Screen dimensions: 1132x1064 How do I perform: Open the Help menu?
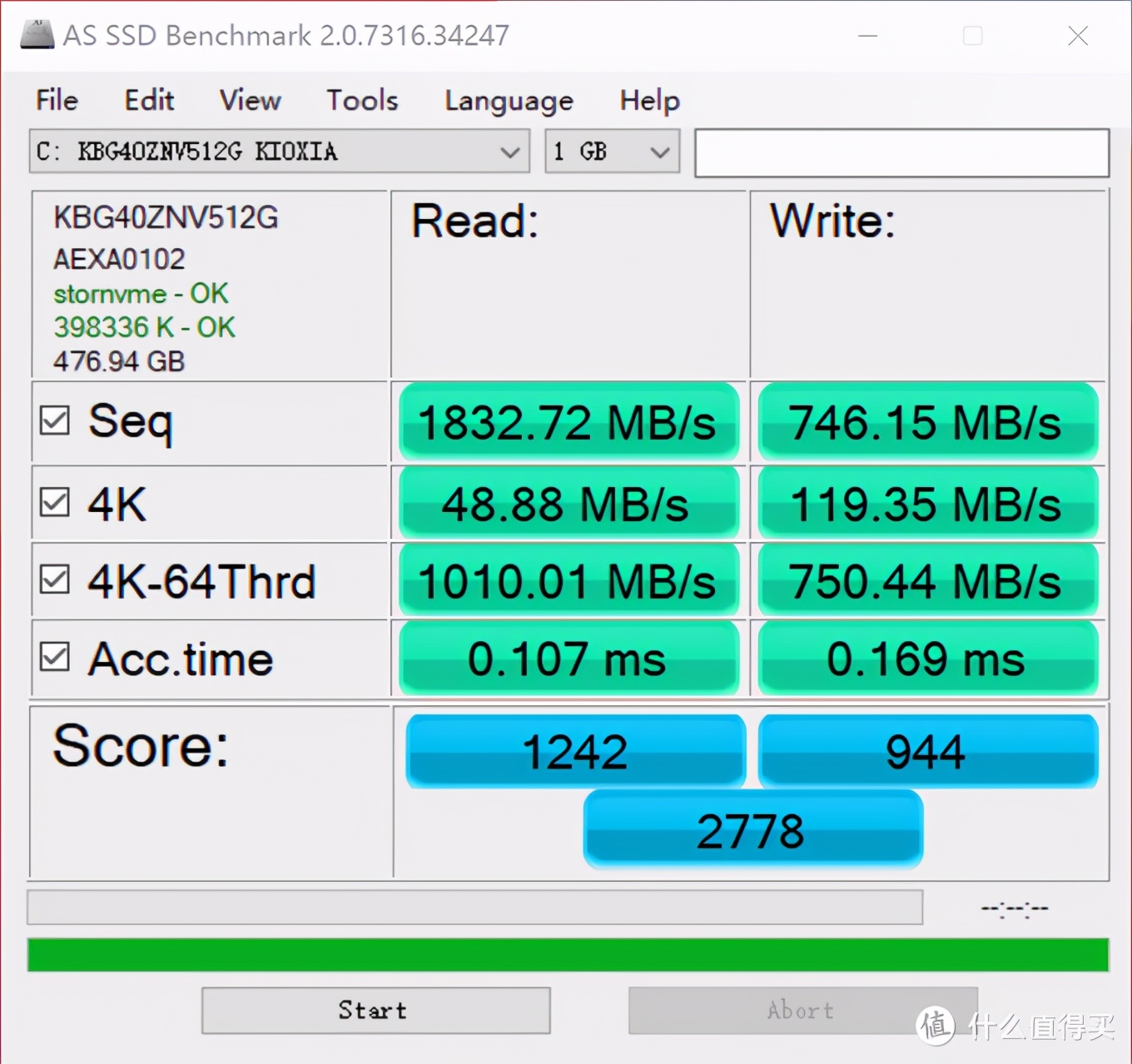(648, 100)
